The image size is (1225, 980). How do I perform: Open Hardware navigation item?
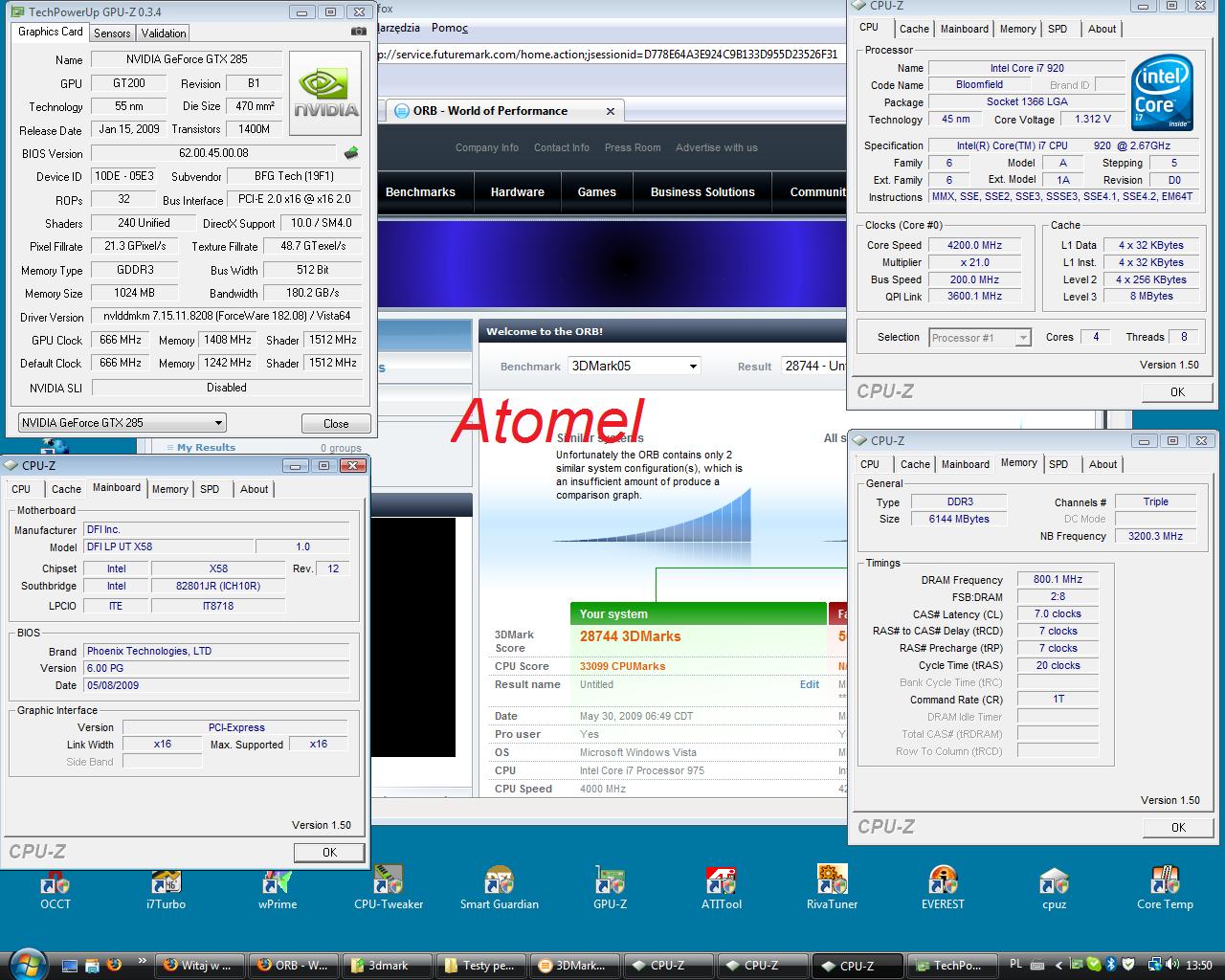click(x=518, y=191)
